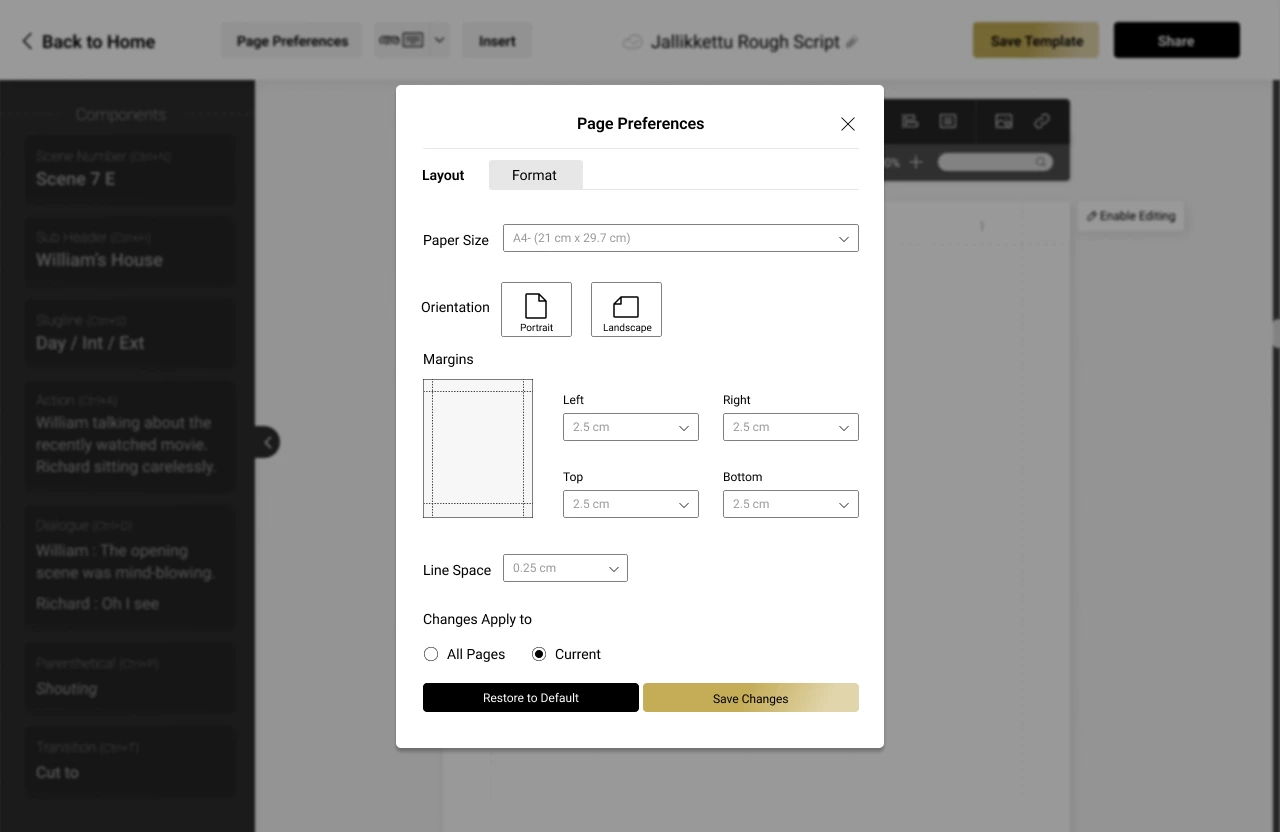Image resolution: width=1280 pixels, height=832 pixels.
Task: Click the image icon in the editor toolbar
Action: click(x=1003, y=121)
